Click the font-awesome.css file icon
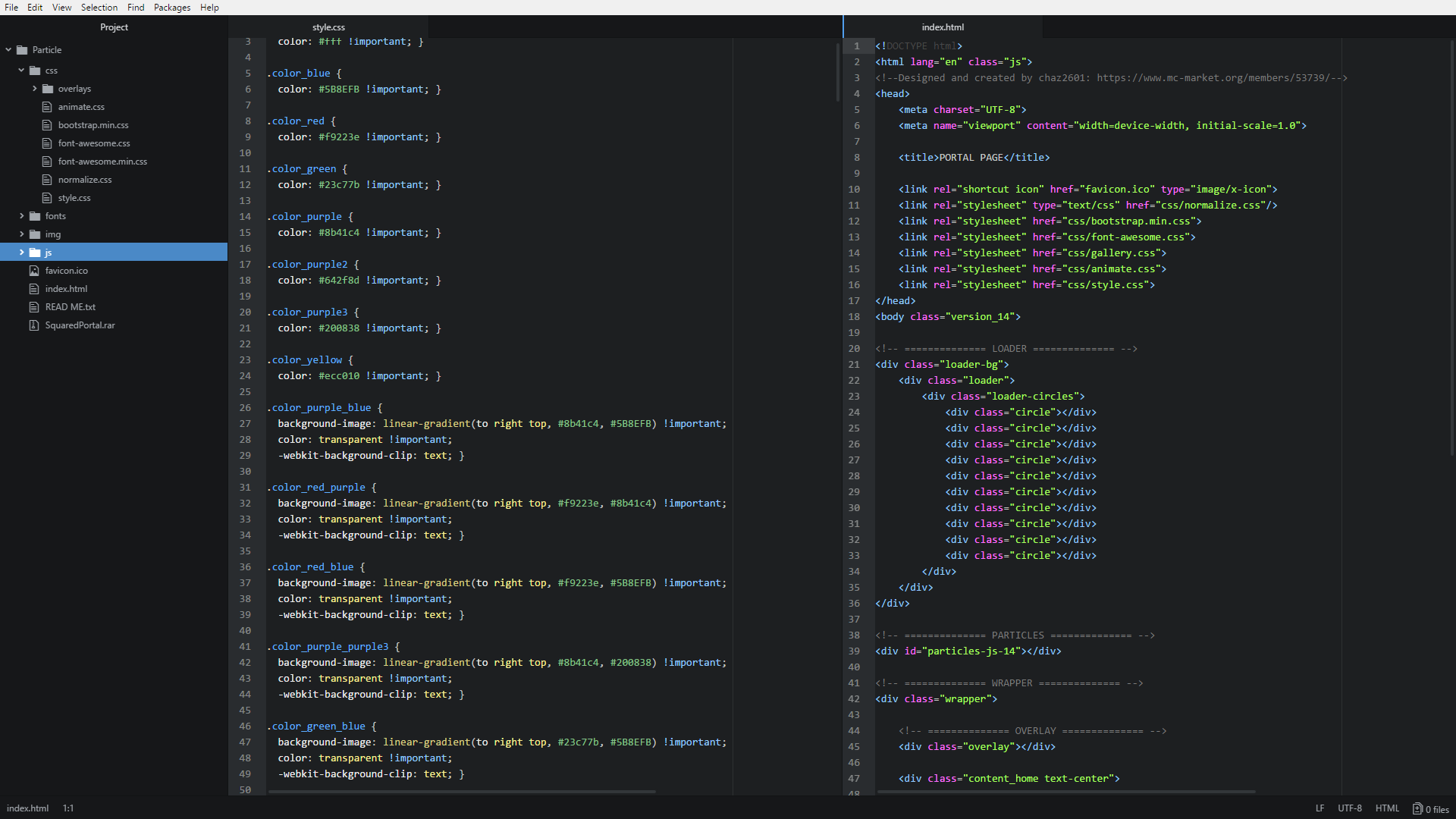The height and width of the screenshot is (819, 1456). pos(47,143)
